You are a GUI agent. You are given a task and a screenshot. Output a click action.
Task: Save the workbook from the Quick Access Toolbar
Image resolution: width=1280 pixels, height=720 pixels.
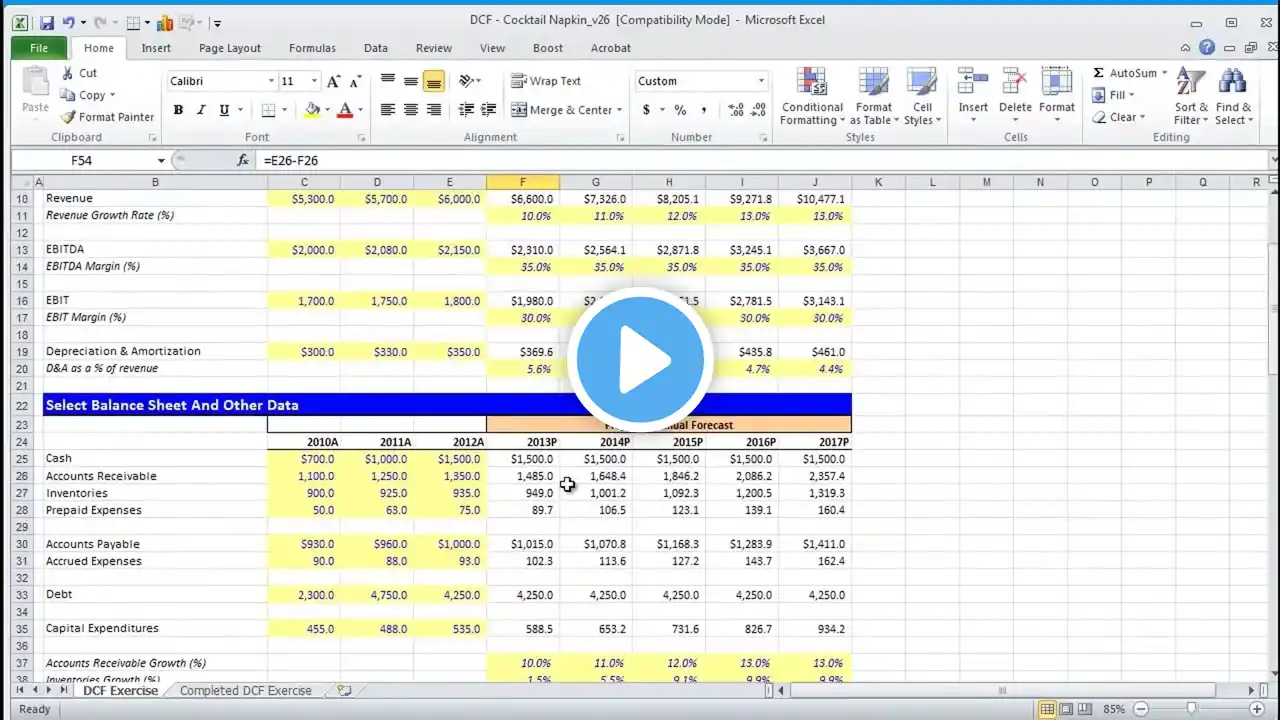click(47, 22)
